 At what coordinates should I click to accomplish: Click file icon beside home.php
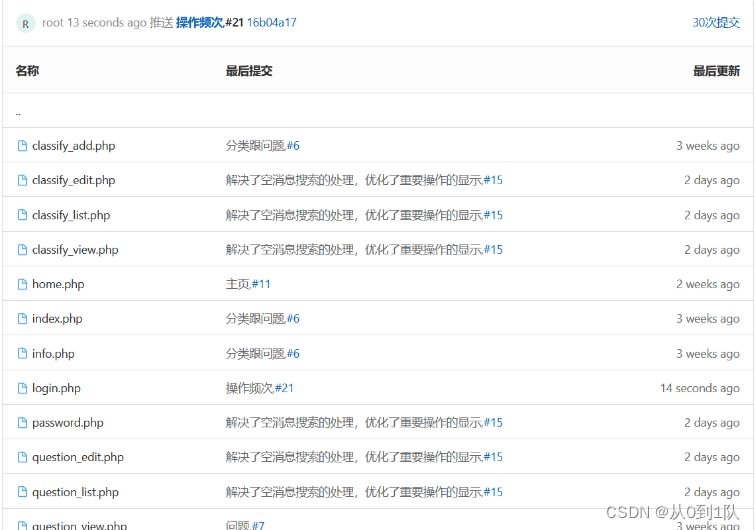click(22, 284)
